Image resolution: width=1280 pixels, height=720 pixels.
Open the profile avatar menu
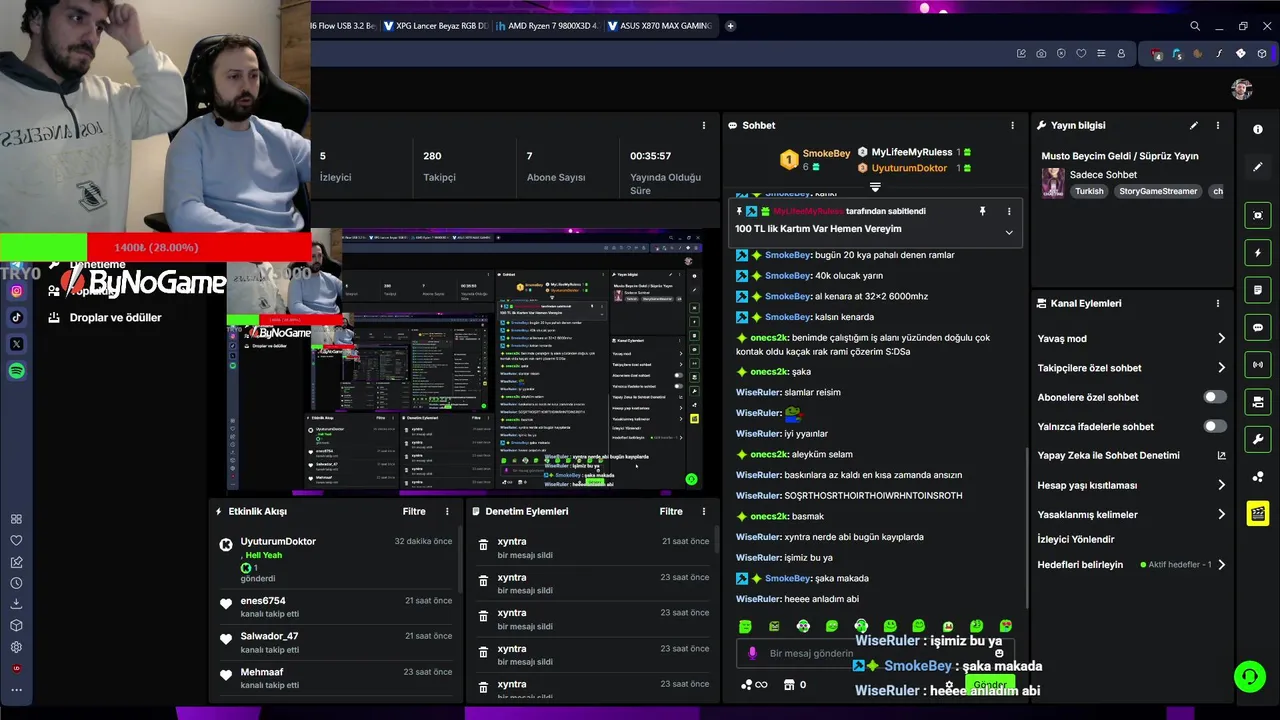(x=1242, y=90)
